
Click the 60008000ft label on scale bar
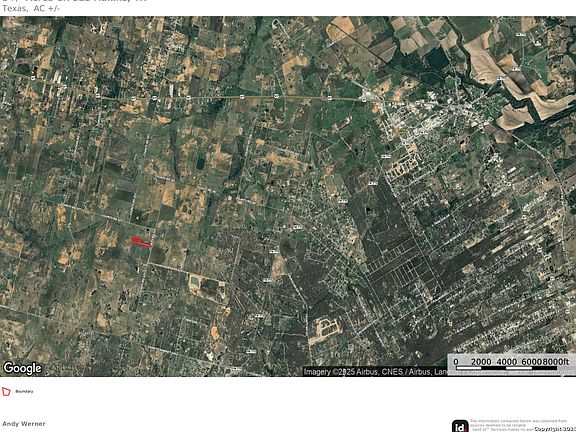(545, 362)
